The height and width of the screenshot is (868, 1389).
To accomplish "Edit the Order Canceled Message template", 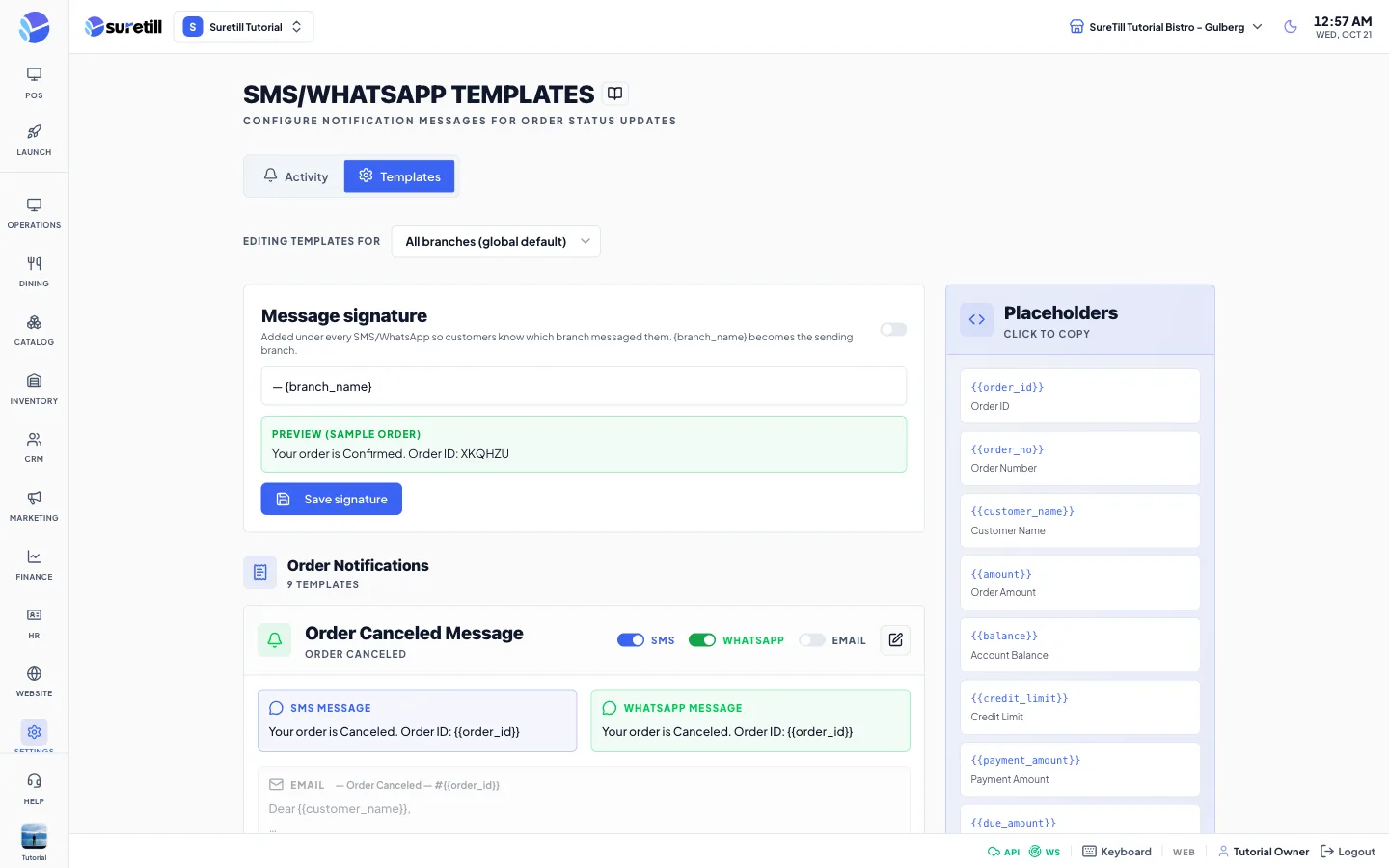I will (x=895, y=639).
